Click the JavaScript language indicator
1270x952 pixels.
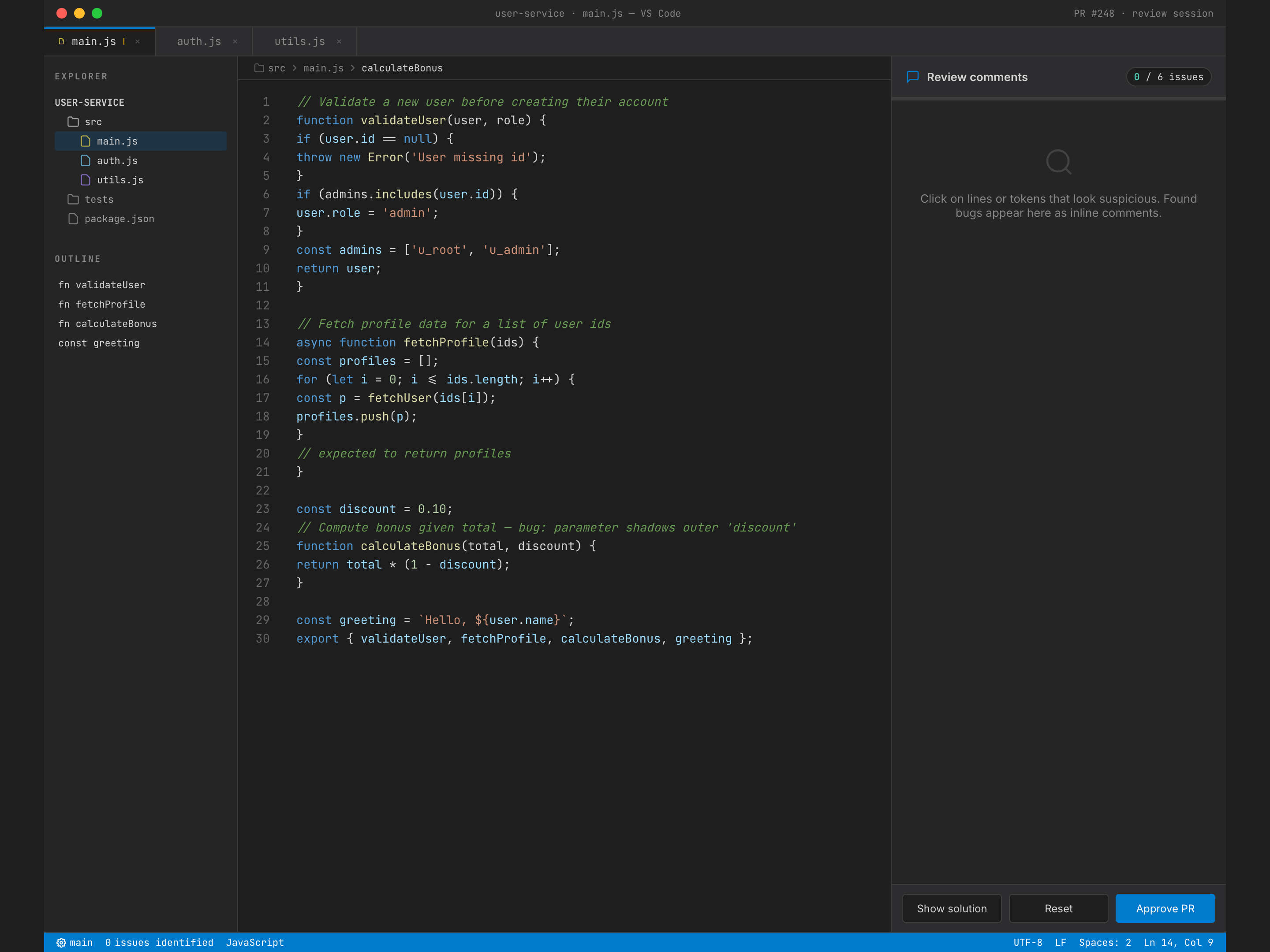pos(255,942)
